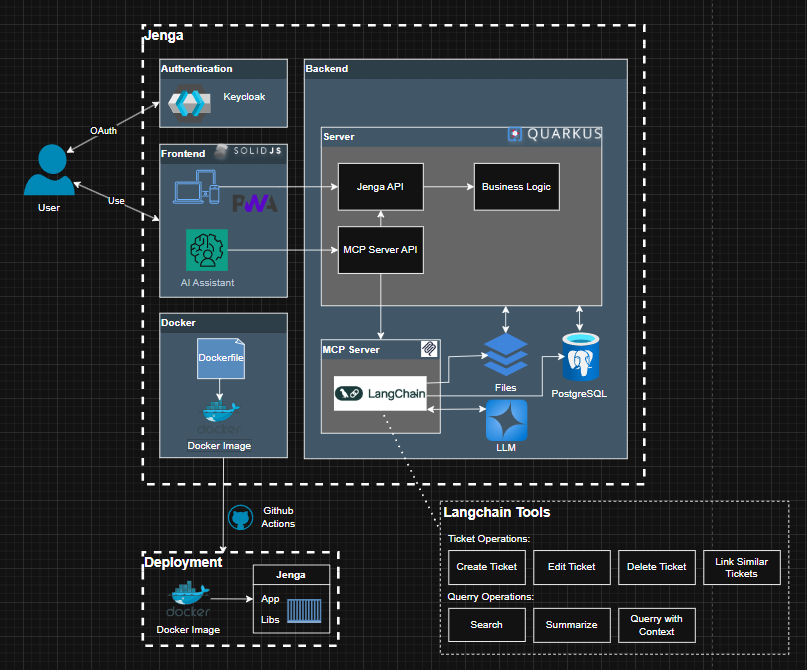Click the AI Assistant icon

tap(207, 250)
